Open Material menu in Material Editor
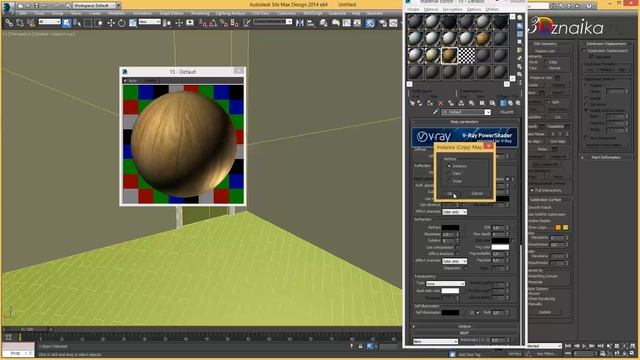The height and width of the screenshot is (360, 640). [431, 9]
